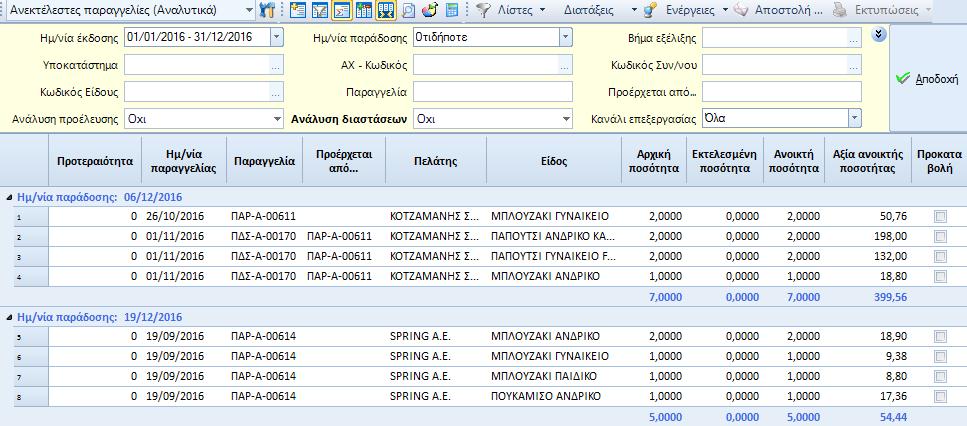Collapse filter panel with double-chevron icon
Image resolution: width=967 pixels, height=426 pixels.
click(x=879, y=35)
